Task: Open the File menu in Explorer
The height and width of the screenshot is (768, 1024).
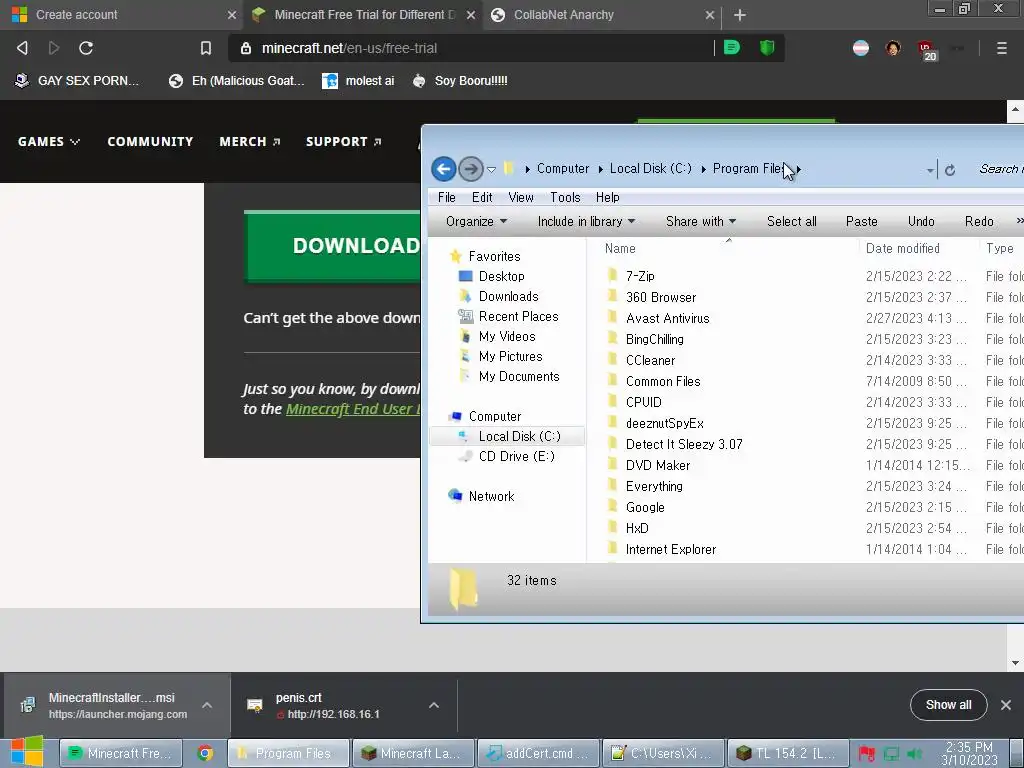Action: tap(447, 197)
